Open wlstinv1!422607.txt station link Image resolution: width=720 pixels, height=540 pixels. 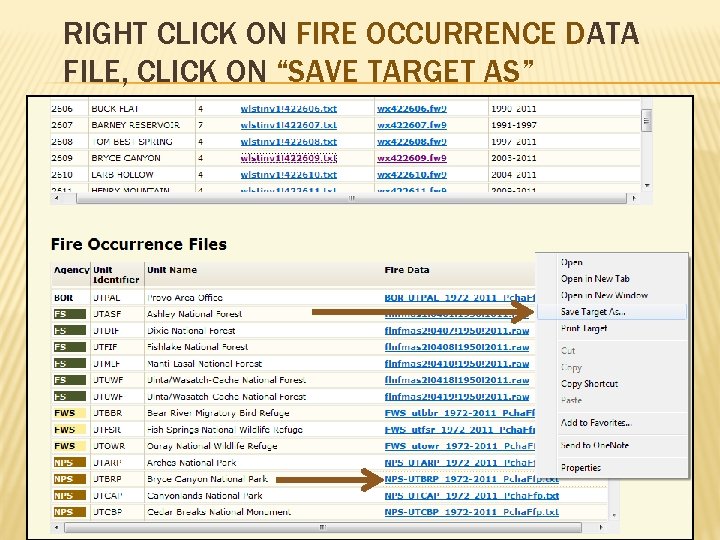tap(288, 125)
